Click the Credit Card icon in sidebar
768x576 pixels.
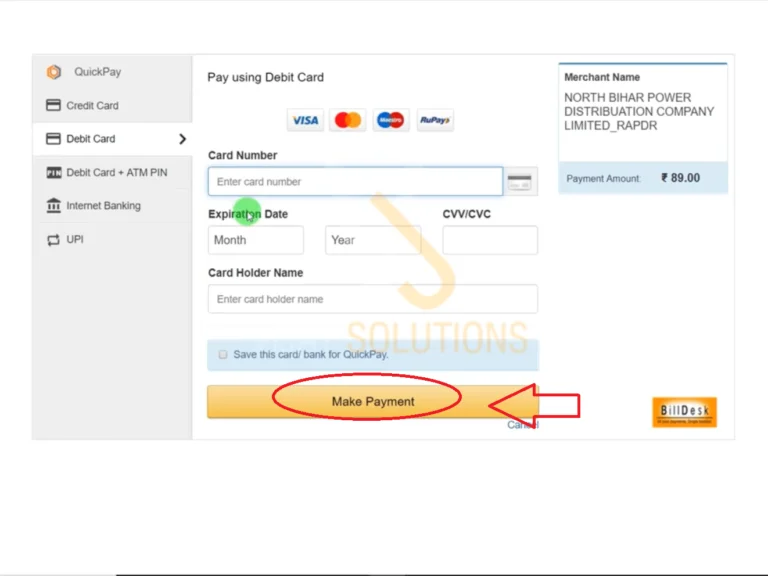click(x=53, y=105)
